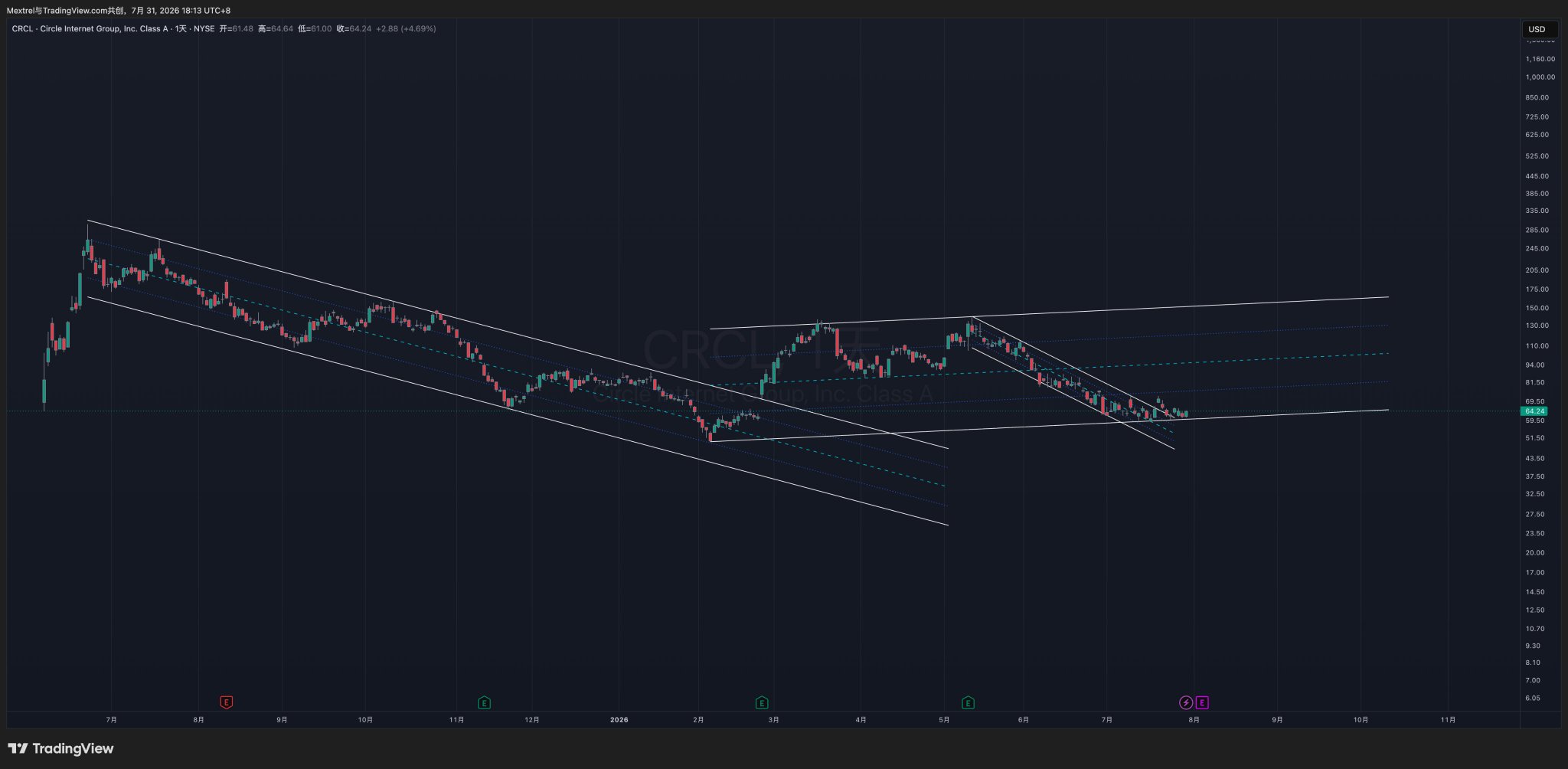Click the 850.00 price axis label
Image resolution: width=1568 pixels, height=769 pixels.
pos(1537,98)
